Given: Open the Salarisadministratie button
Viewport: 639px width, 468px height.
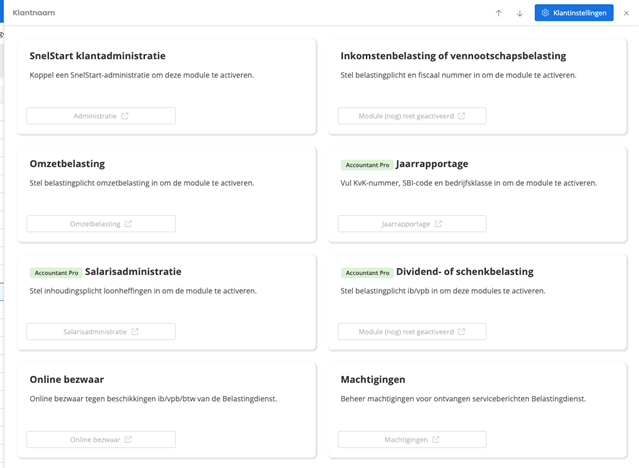Looking at the screenshot, I should [x=101, y=332].
